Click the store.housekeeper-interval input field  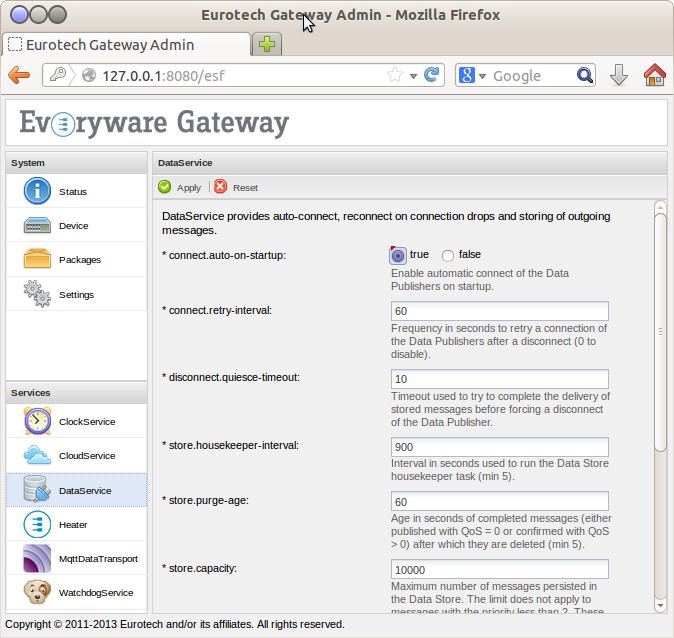click(x=499, y=447)
